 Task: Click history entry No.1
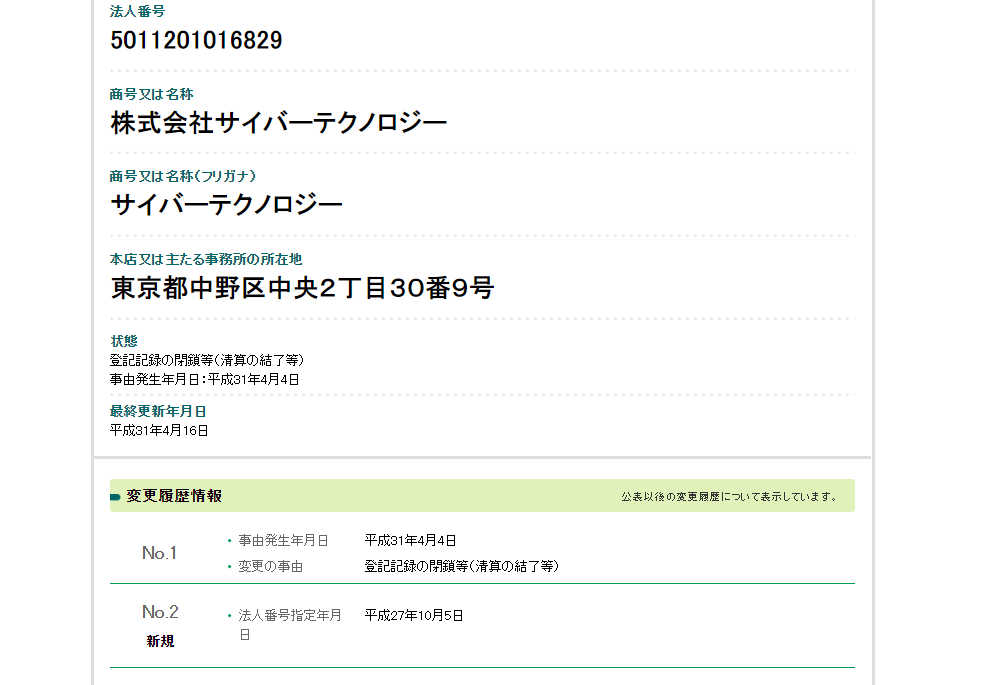pos(159,553)
